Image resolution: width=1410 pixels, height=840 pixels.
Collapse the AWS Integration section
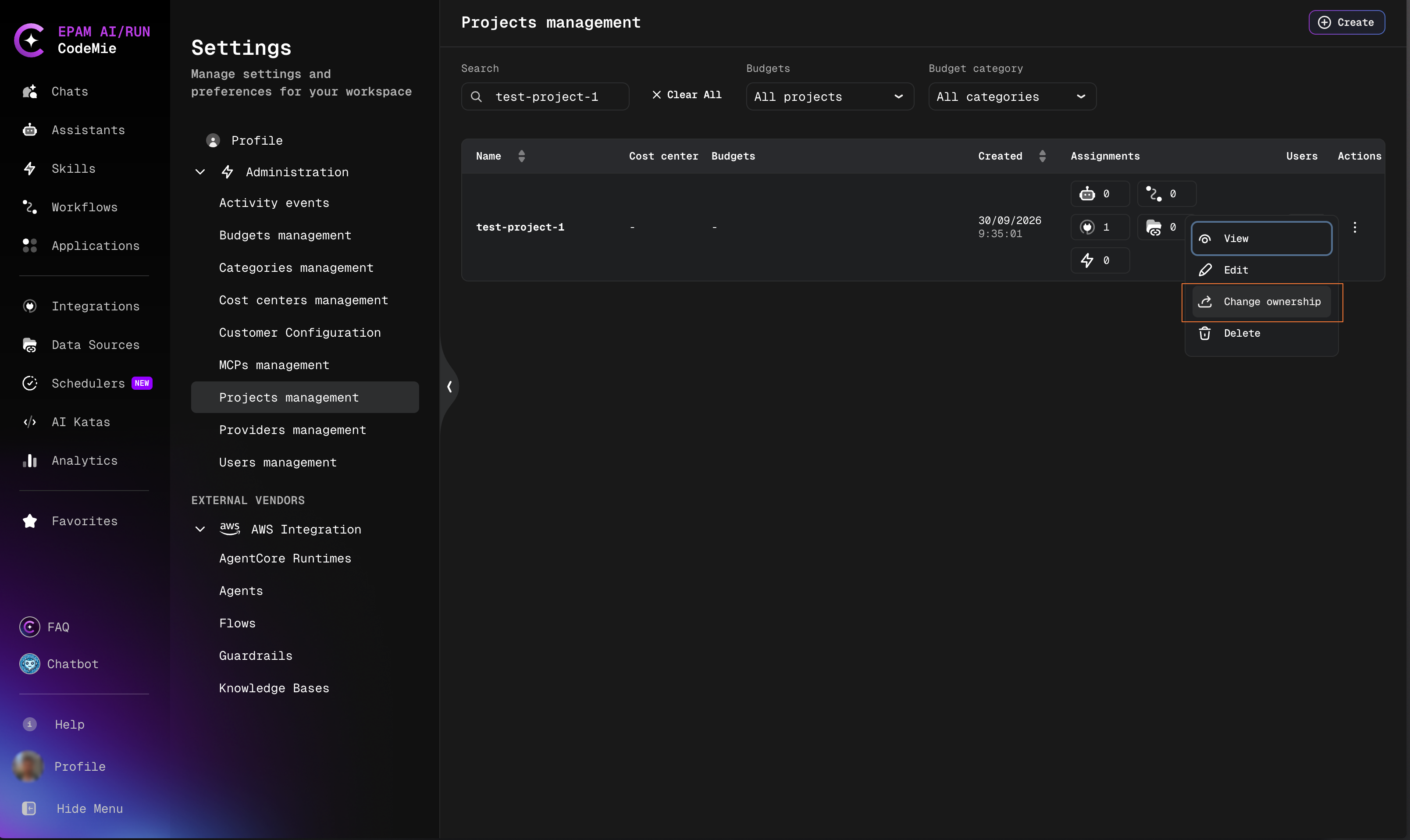click(x=200, y=529)
